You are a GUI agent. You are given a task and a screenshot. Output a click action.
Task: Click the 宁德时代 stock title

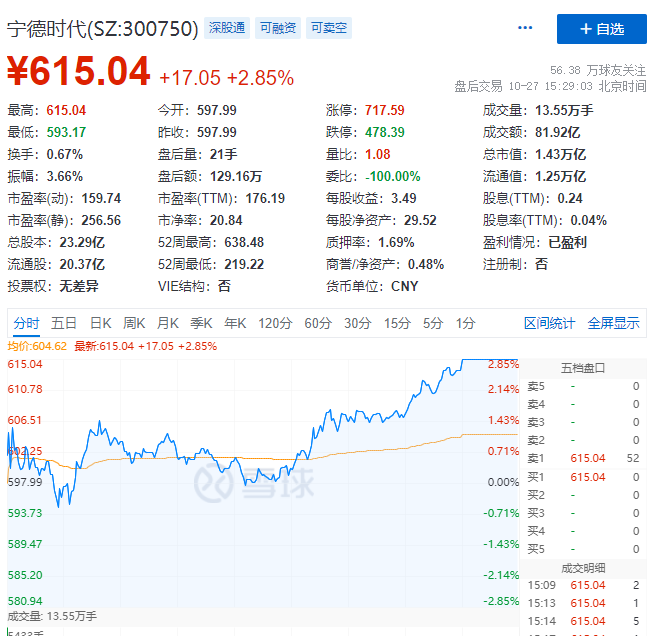point(102,29)
